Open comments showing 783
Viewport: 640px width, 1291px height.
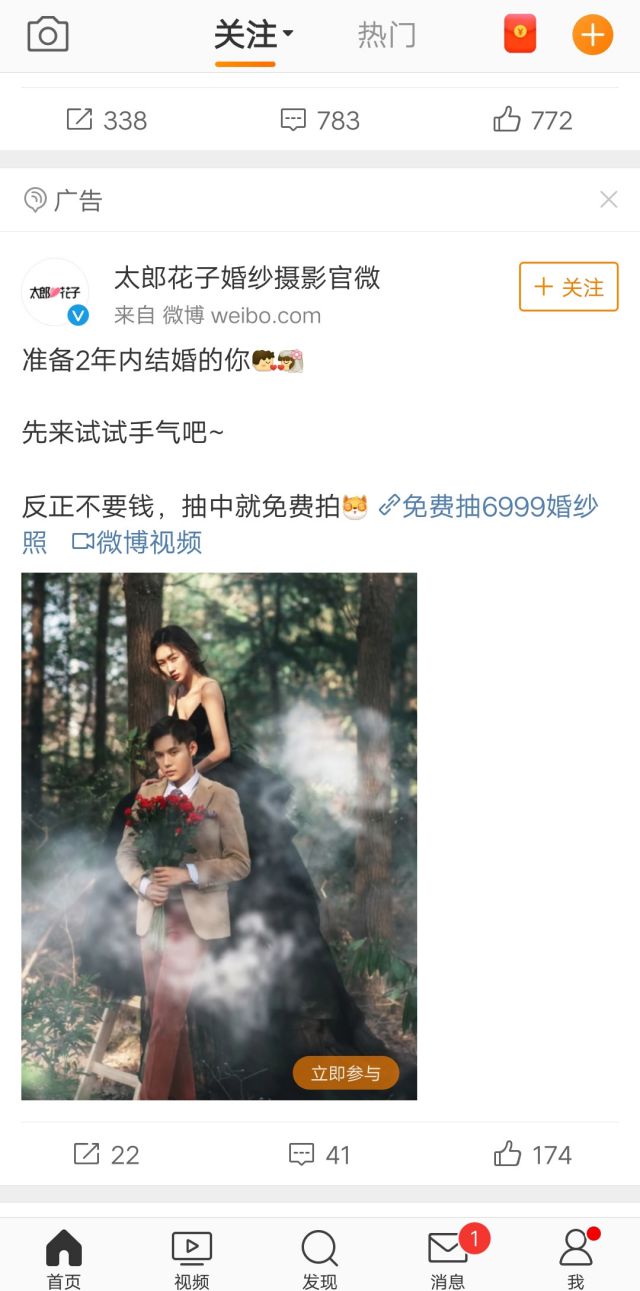click(x=319, y=121)
